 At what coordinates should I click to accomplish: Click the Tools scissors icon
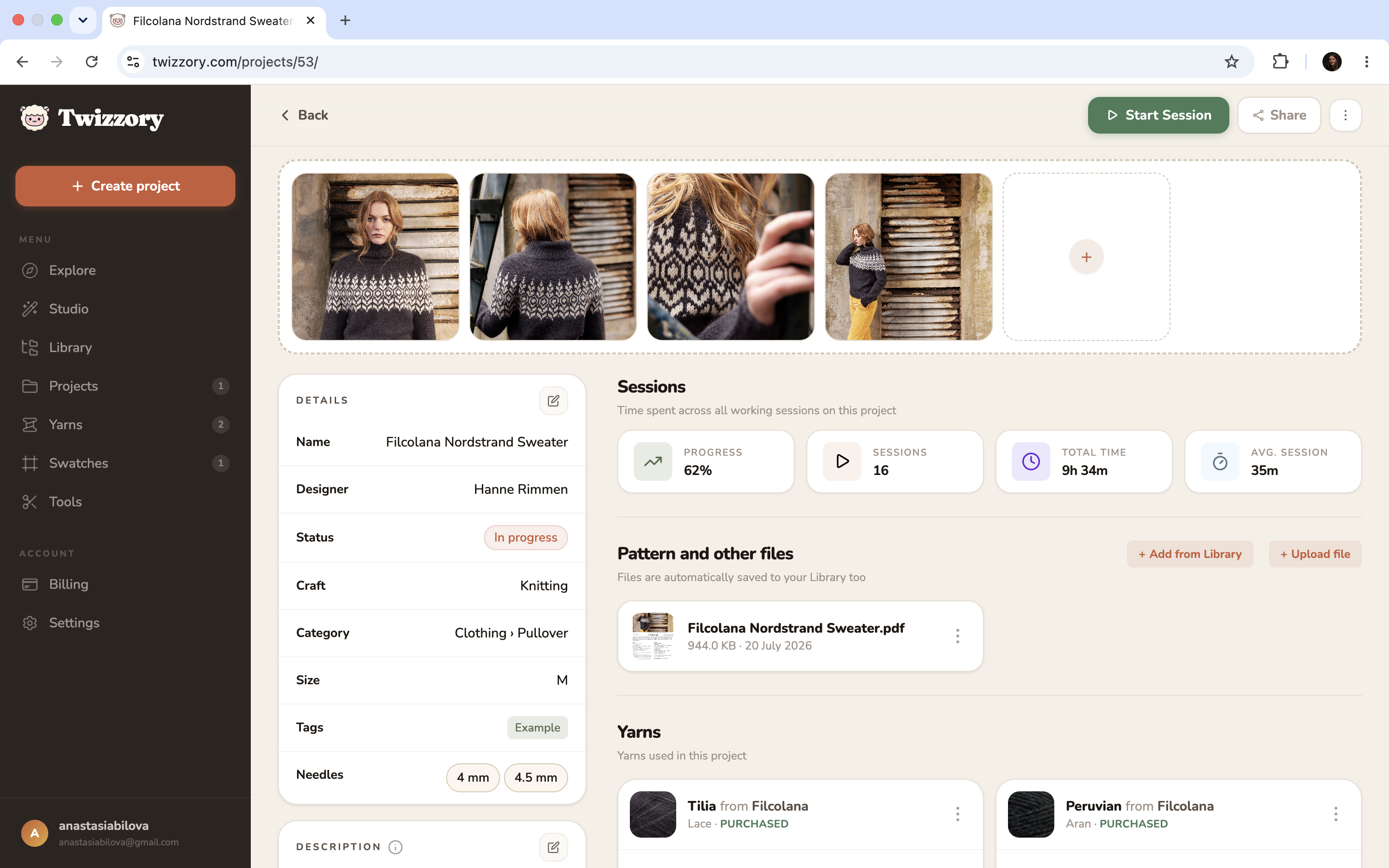30,502
